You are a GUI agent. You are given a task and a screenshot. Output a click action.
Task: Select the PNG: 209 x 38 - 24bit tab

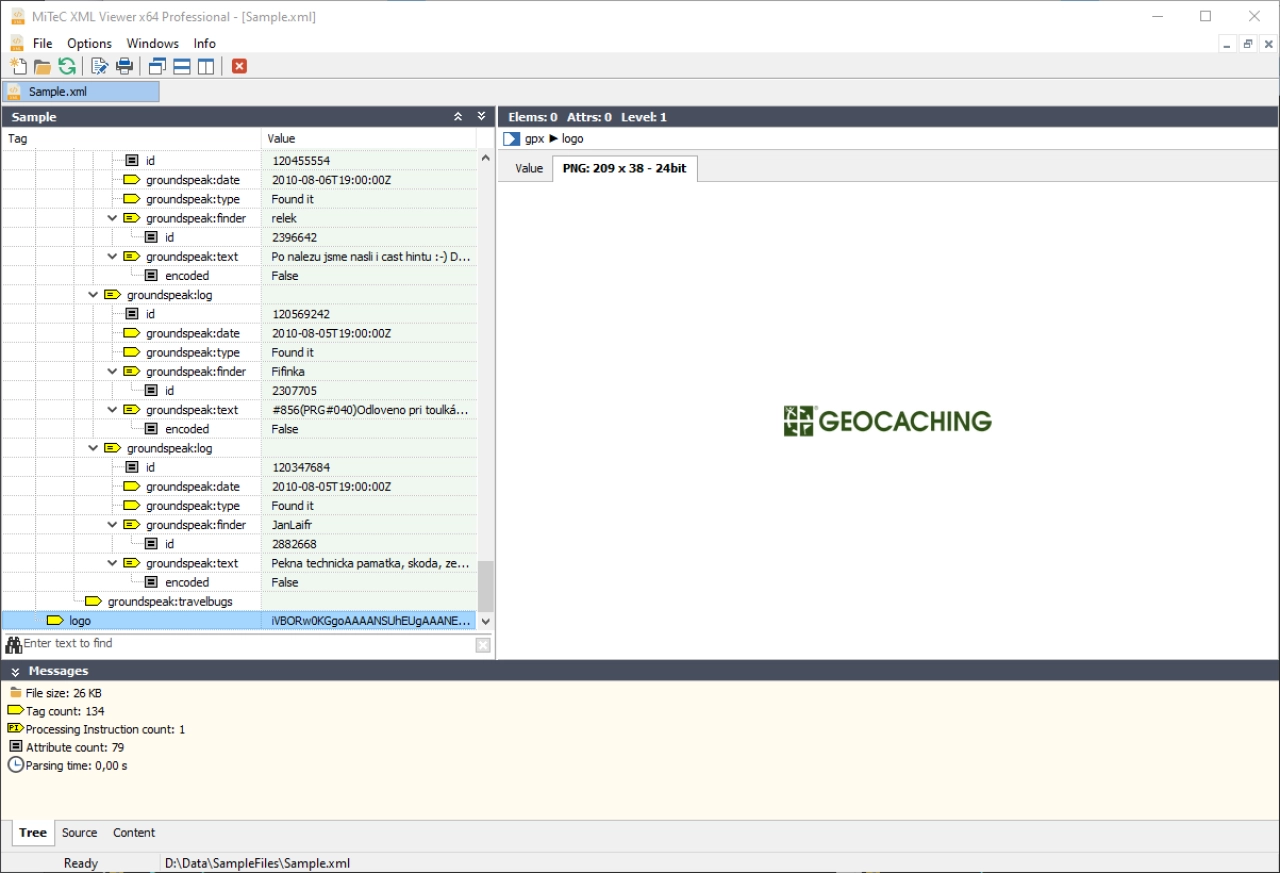click(625, 168)
